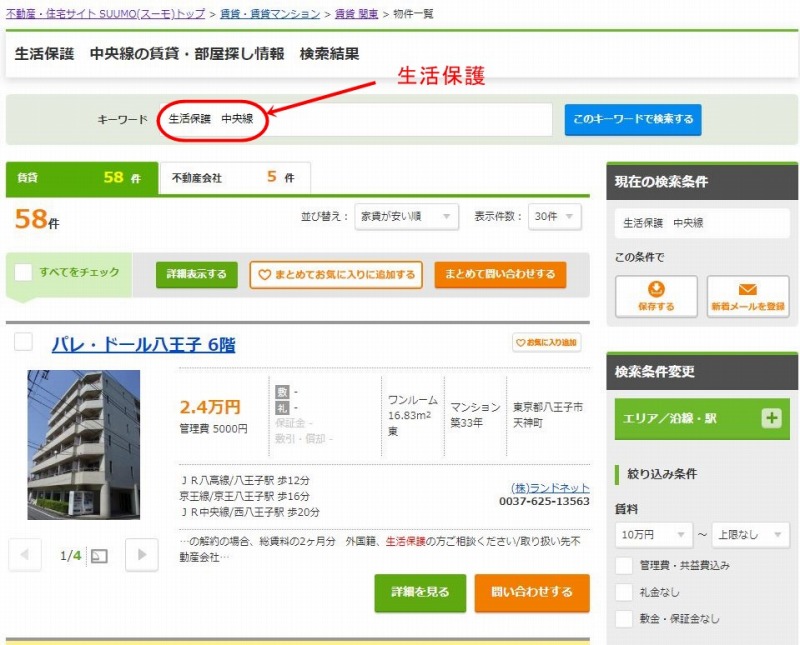Check the すべてをチェック checkbox

pyautogui.click(x=24, y=272)
